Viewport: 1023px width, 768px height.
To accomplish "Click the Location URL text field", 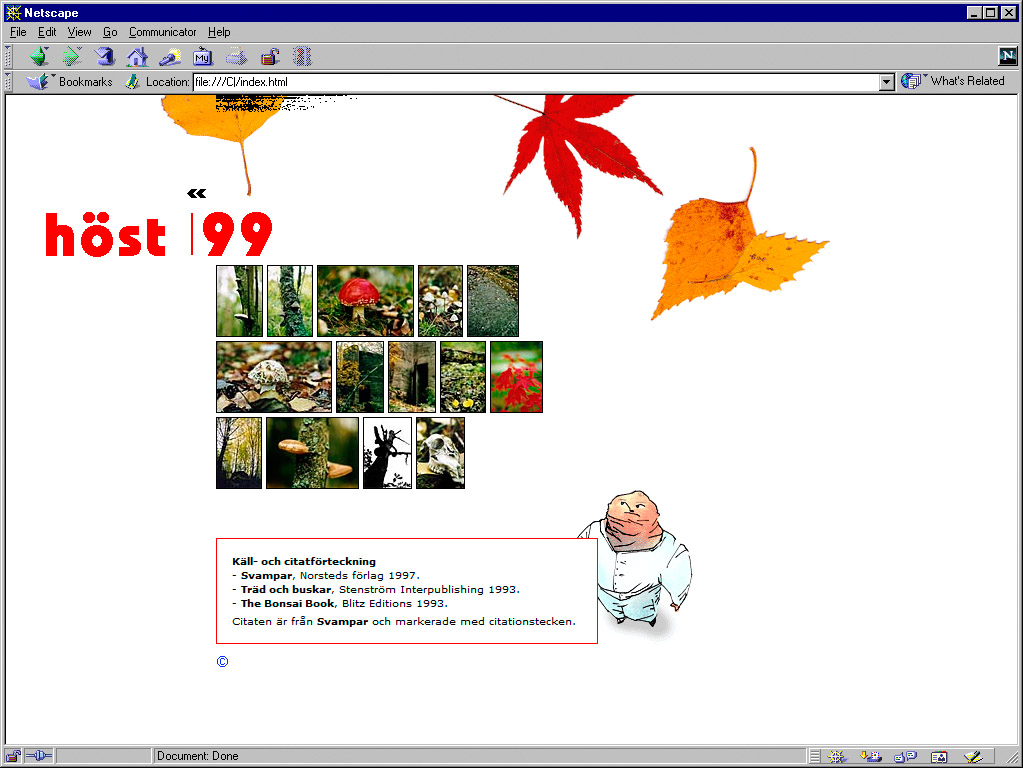I will tap(530, 82).
